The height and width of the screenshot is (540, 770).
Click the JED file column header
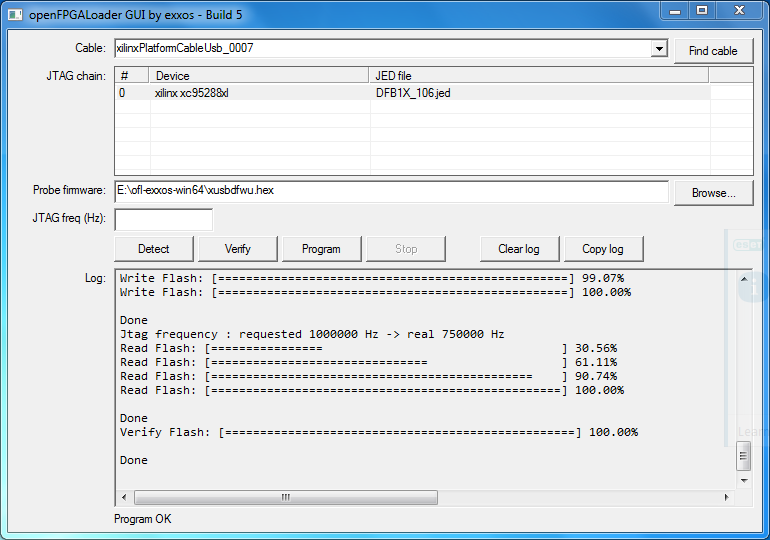[x=539, y=76]
